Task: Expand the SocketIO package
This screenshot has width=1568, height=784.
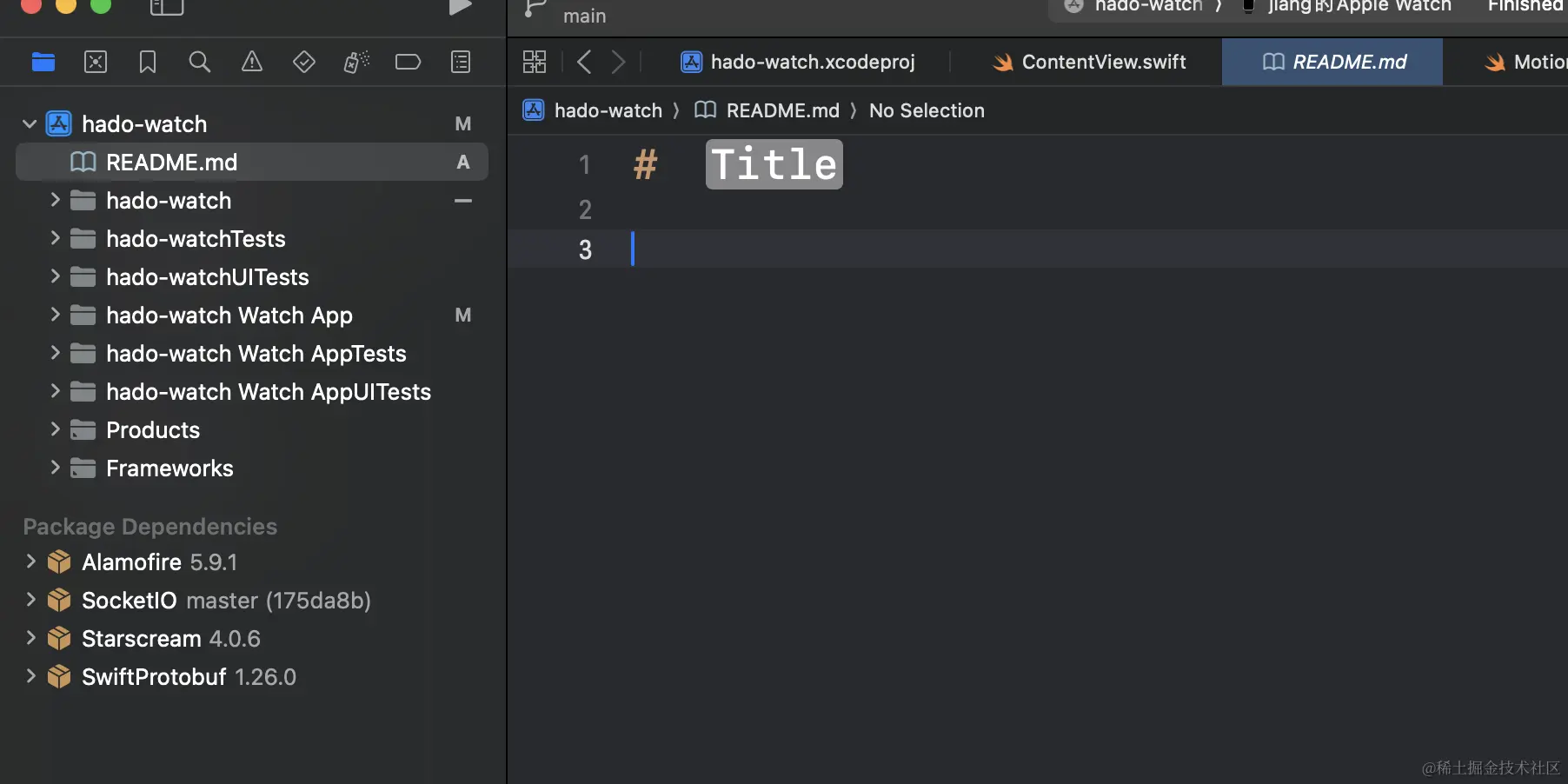Action: click(30, 600)
